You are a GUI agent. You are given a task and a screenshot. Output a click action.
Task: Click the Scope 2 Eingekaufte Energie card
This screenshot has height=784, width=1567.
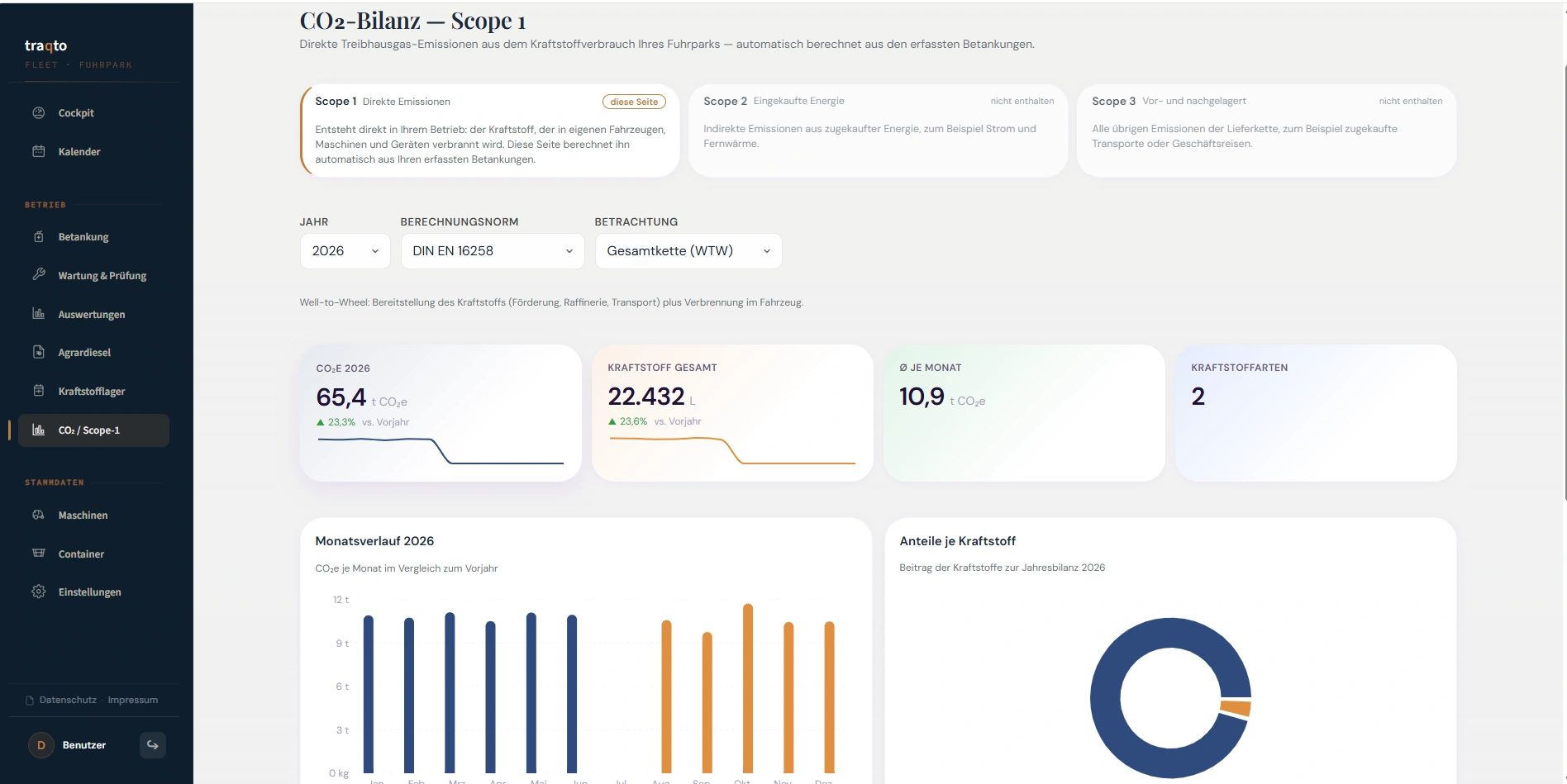tap(878, 131)
